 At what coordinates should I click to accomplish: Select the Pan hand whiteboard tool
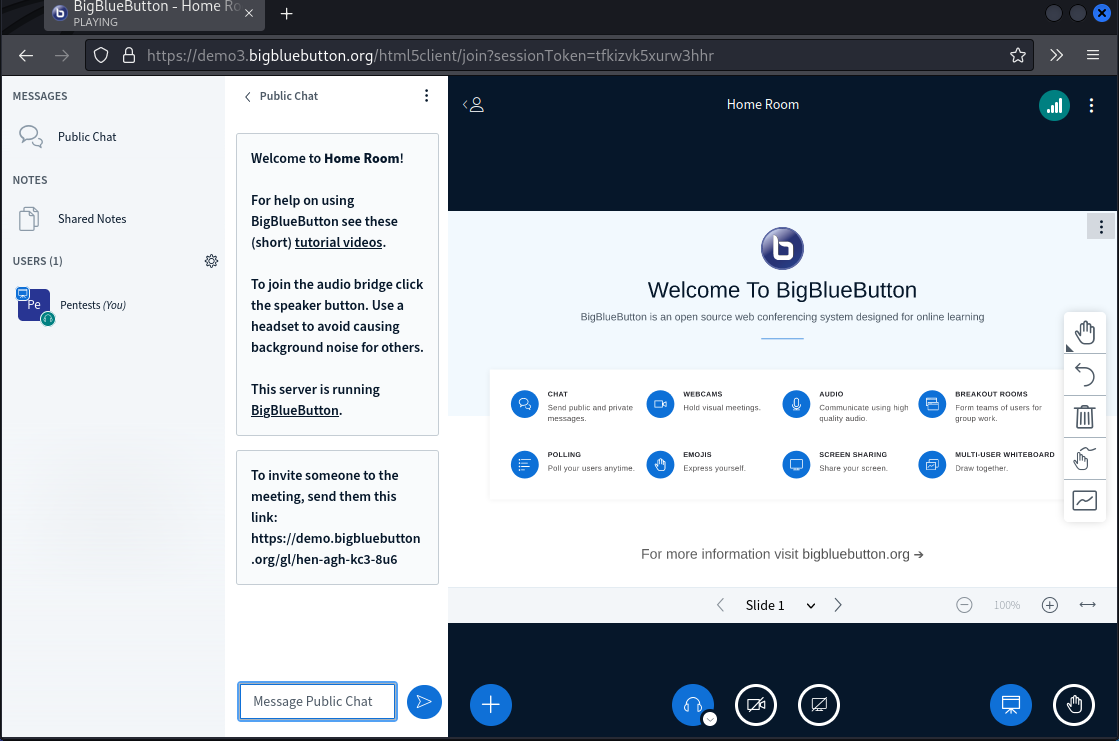click(1085, 333)
